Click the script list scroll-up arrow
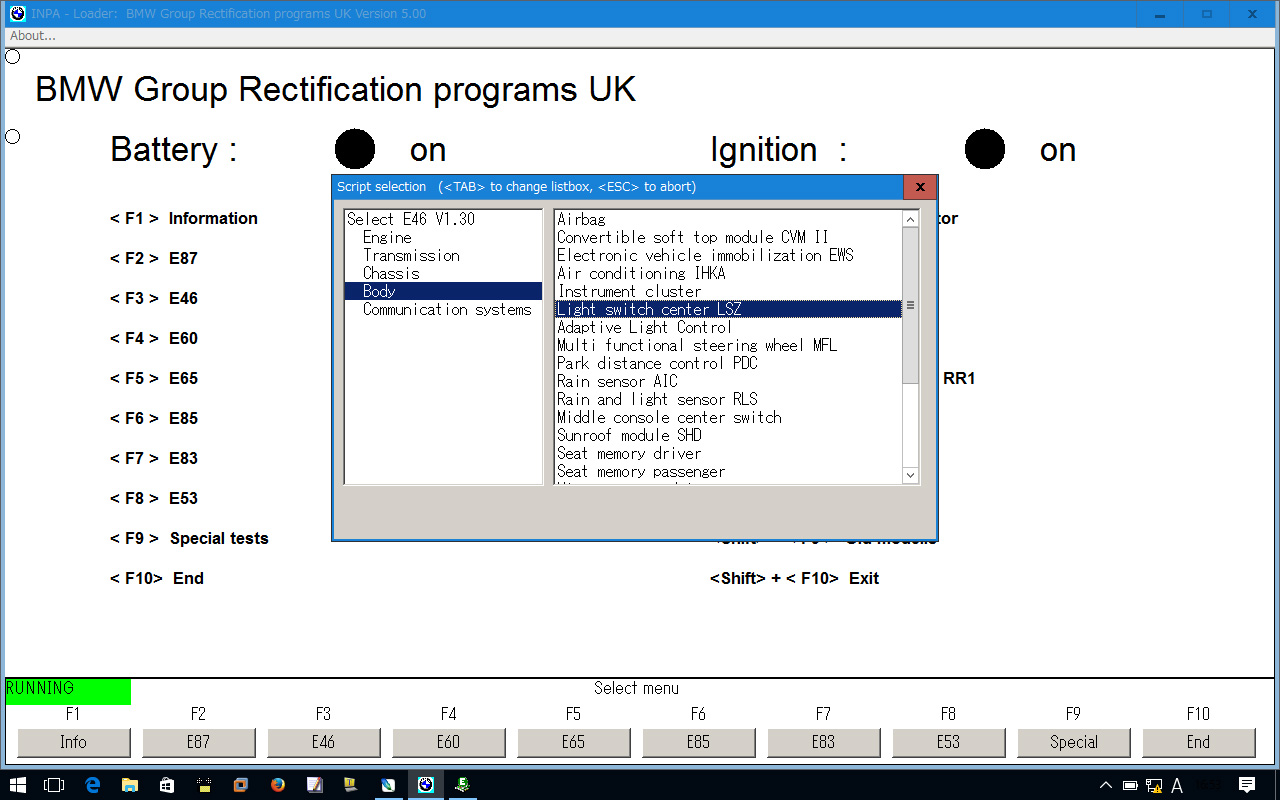This screenshot has height=800, width=1280. [x=910, y=219]
